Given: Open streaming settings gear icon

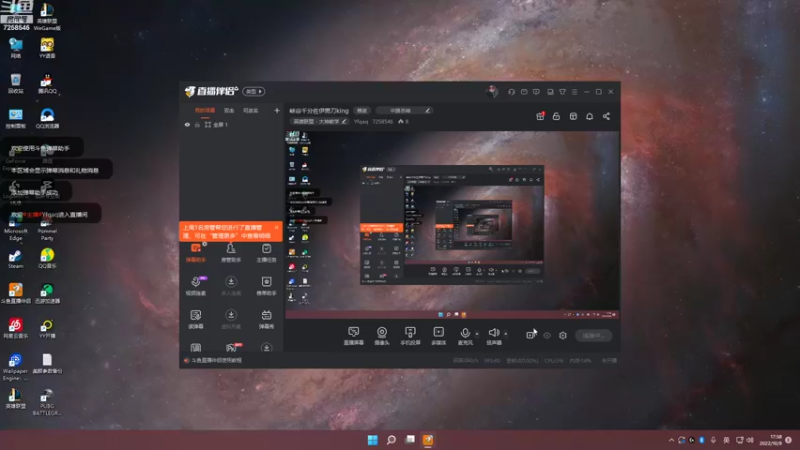Looking at the screenshot, I should pos(563,335).
